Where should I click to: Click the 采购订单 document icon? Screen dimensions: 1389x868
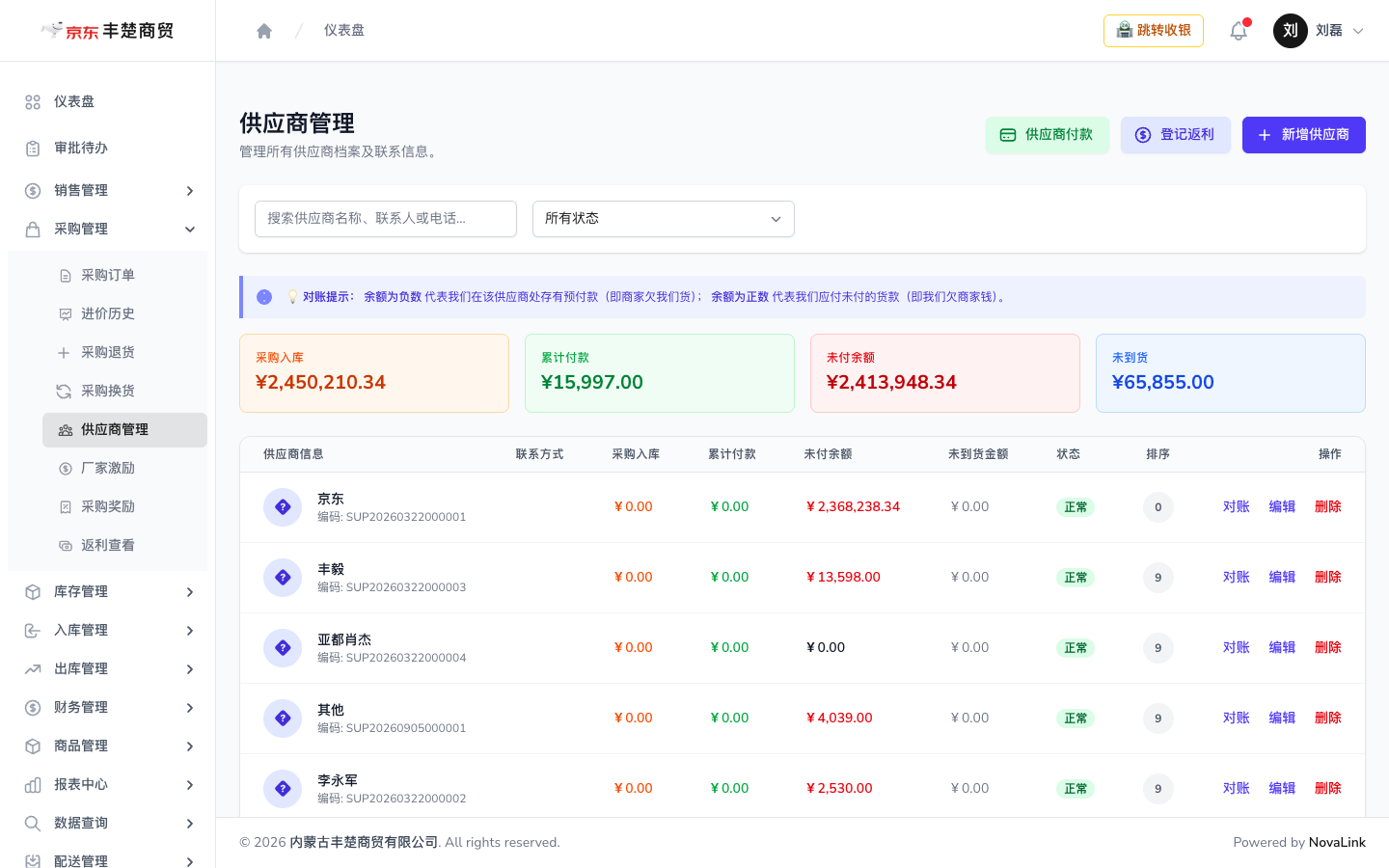tap(66, 276)
